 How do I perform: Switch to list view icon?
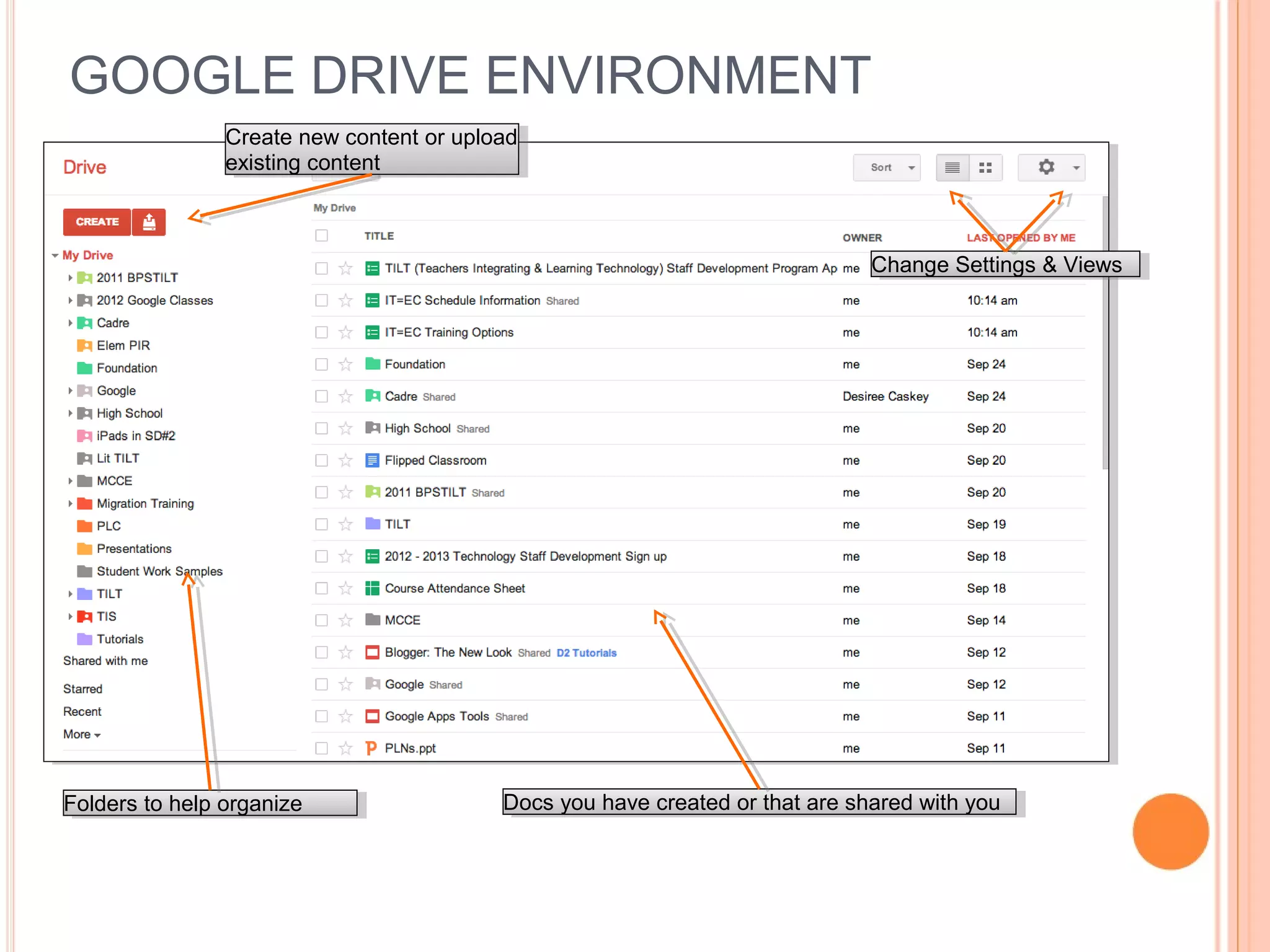click(952, 167)
